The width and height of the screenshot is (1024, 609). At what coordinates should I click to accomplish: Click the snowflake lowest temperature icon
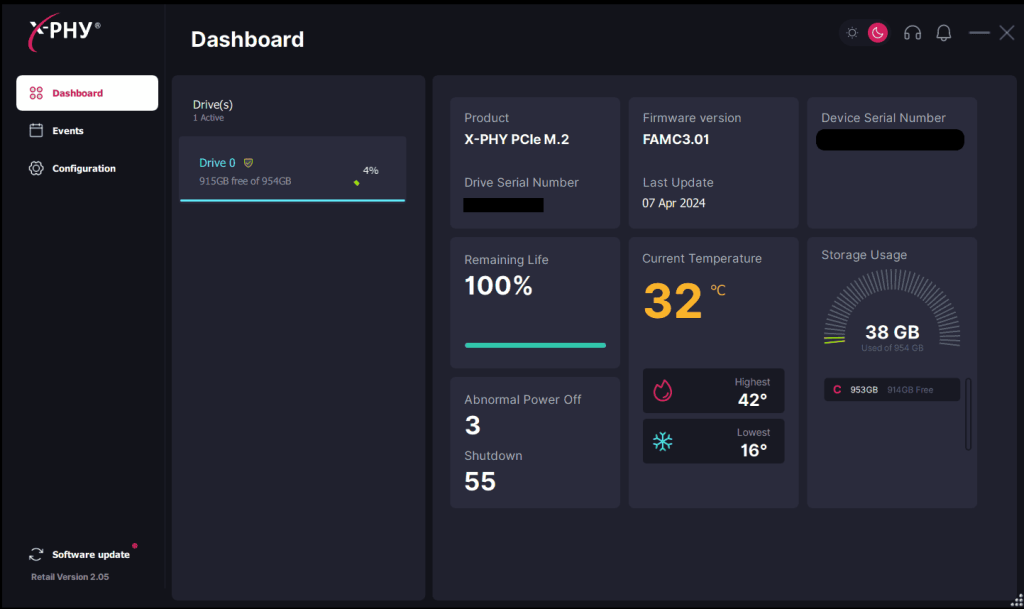(x=662, y=441)
